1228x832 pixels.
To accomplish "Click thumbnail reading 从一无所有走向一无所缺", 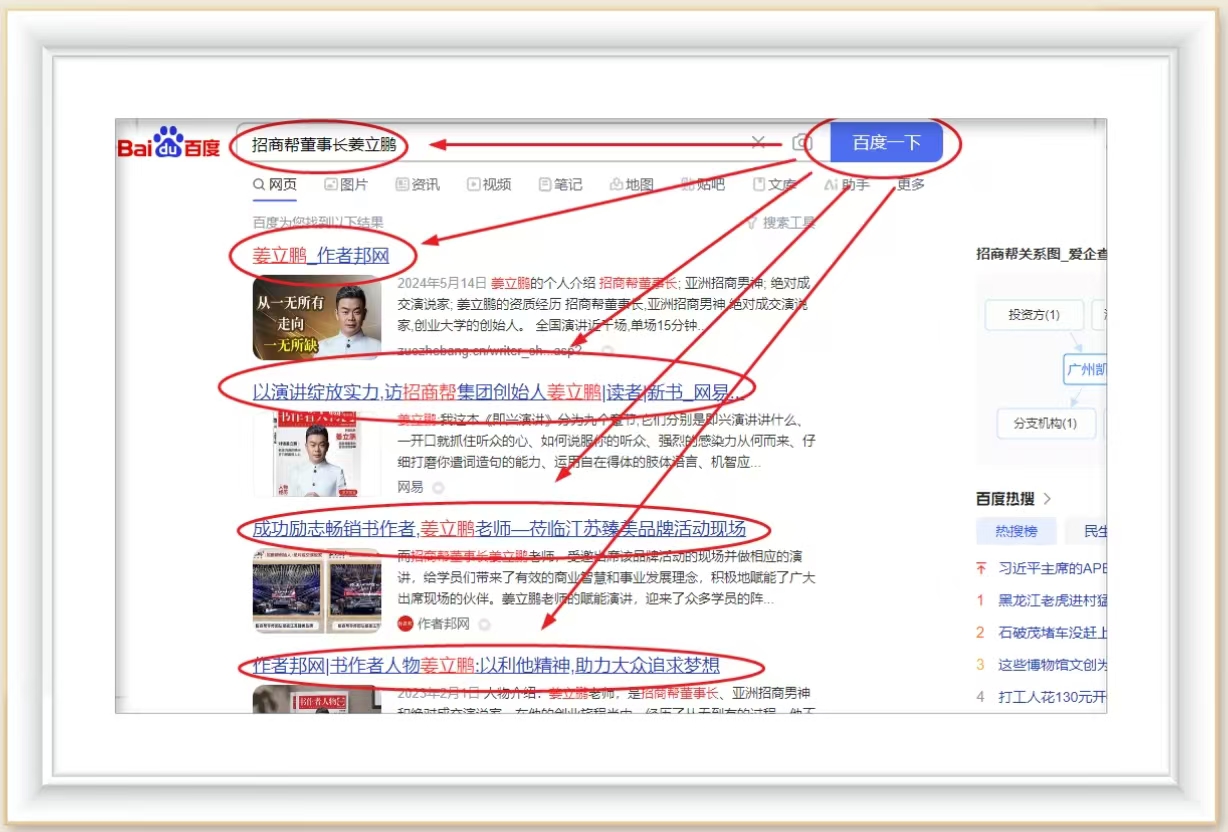I will tap(317, 318).
